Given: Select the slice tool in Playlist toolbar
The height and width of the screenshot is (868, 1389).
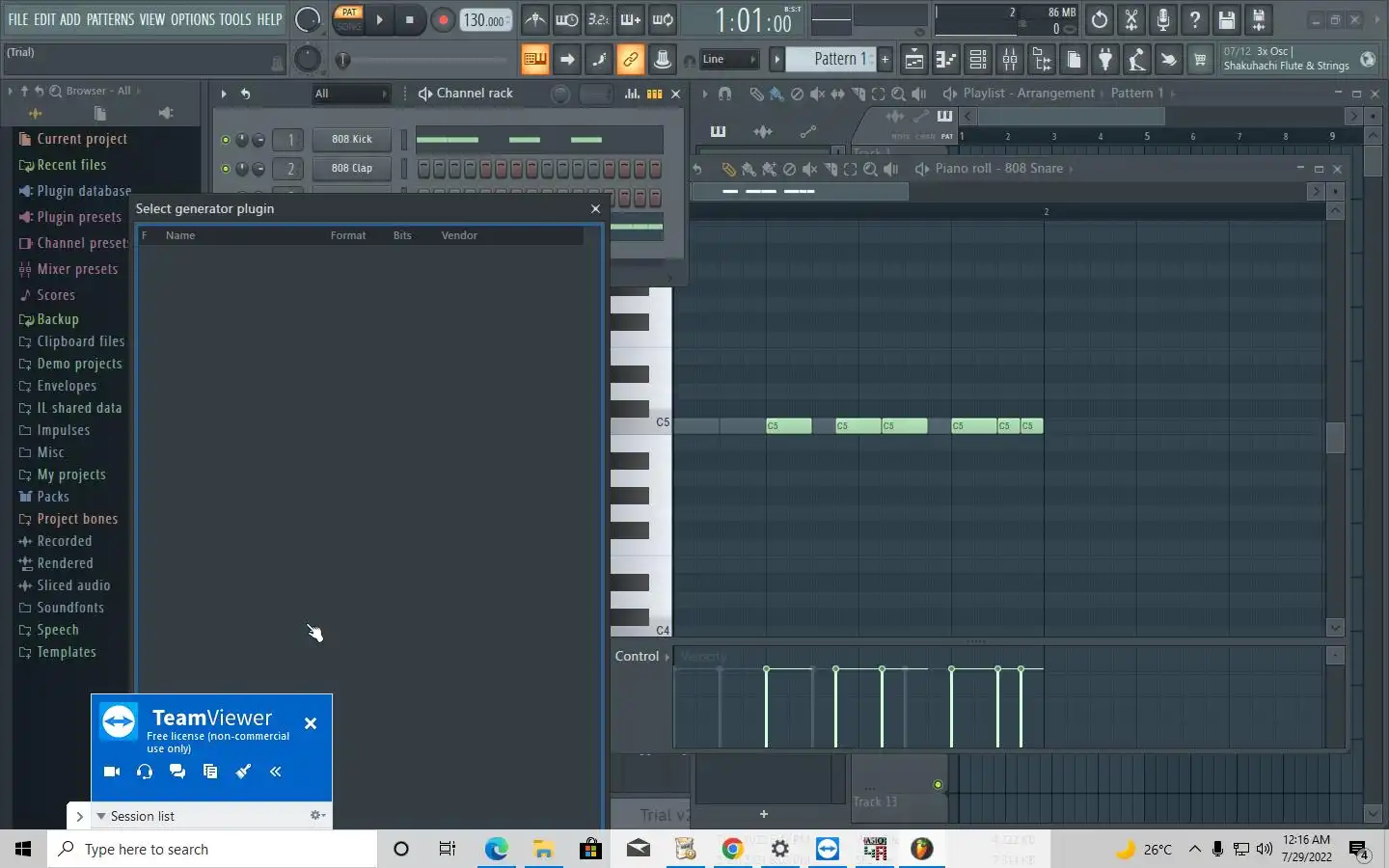Looking at the screenshot, I should tap(858, 94).
